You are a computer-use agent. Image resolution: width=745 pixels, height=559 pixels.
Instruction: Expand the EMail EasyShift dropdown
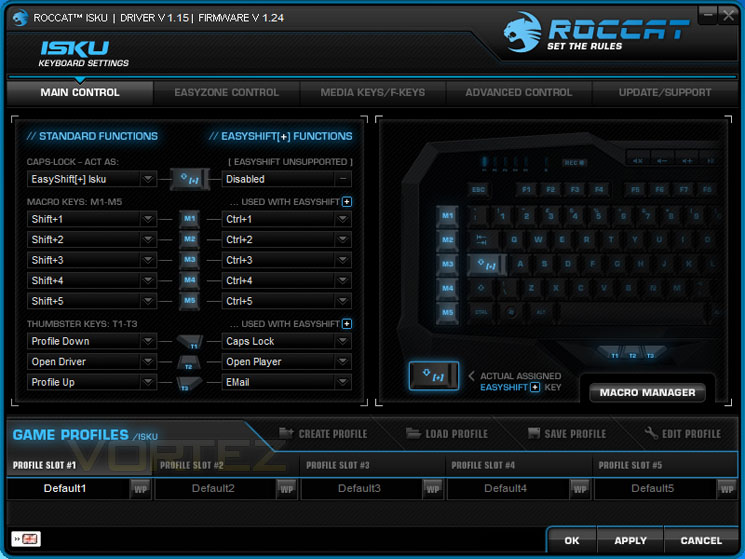[x=287, y=382]
